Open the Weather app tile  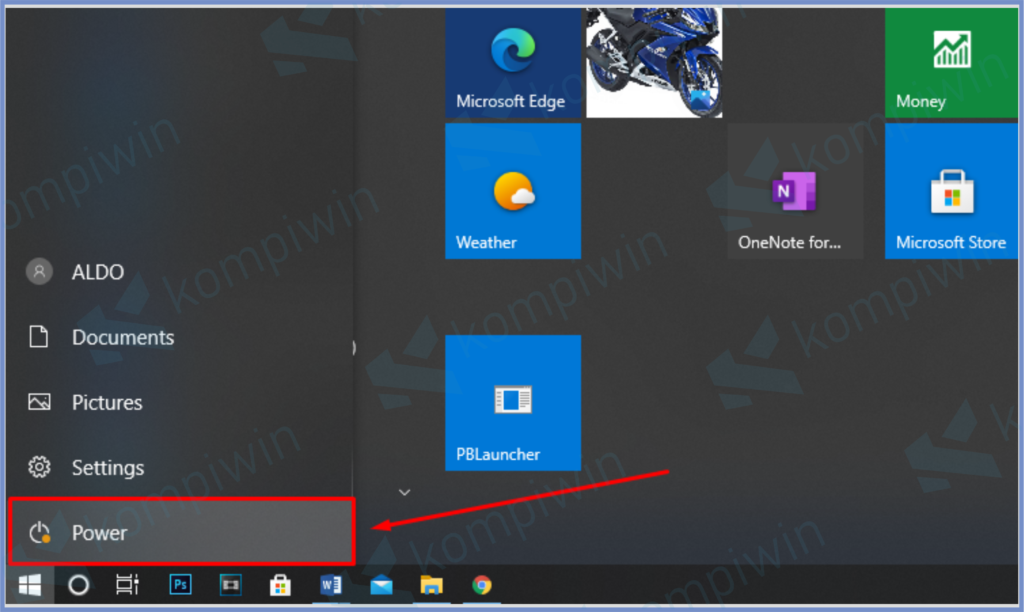[512, 191]
